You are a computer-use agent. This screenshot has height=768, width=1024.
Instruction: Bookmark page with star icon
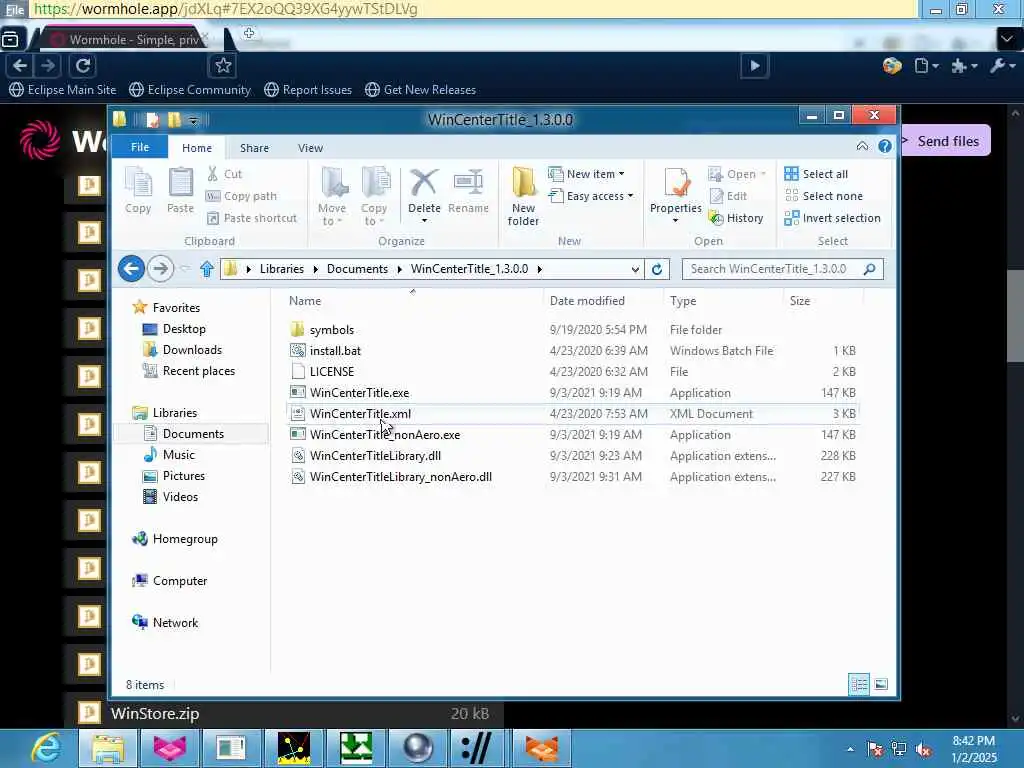pyautogui.click(x=223, y=65)
